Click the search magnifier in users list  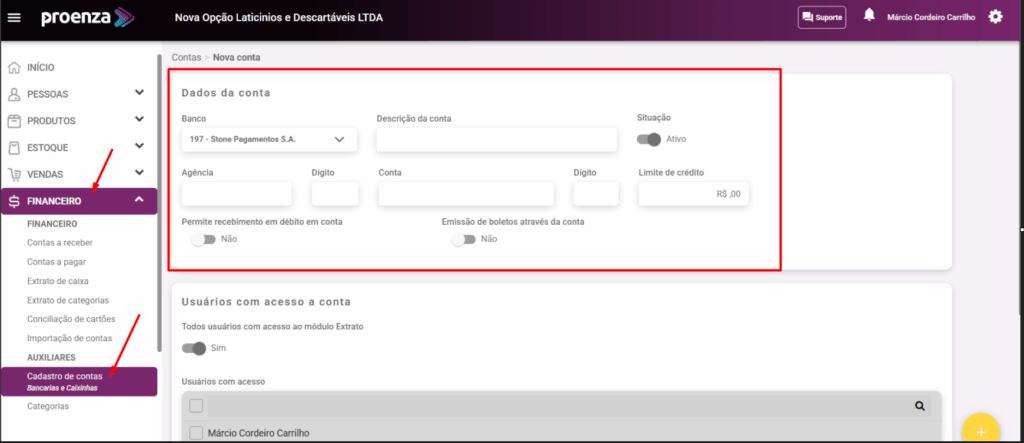coord(919,406)
